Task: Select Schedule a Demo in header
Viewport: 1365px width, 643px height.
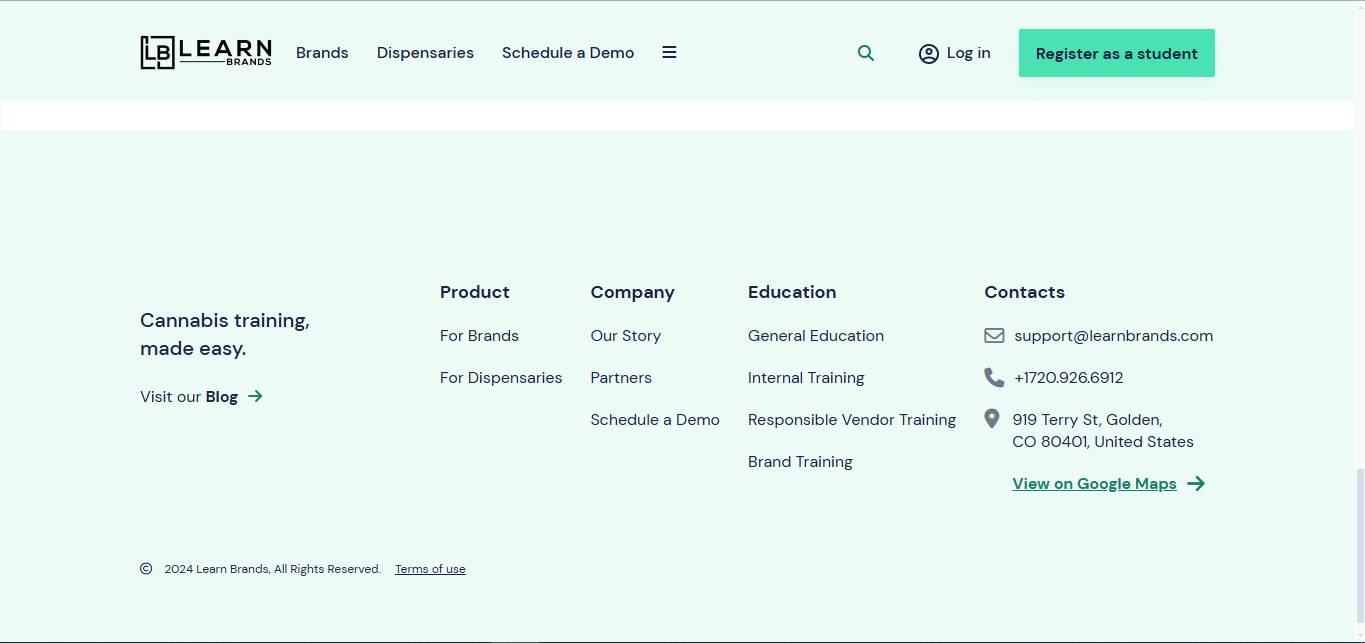Action: [568, 53]
